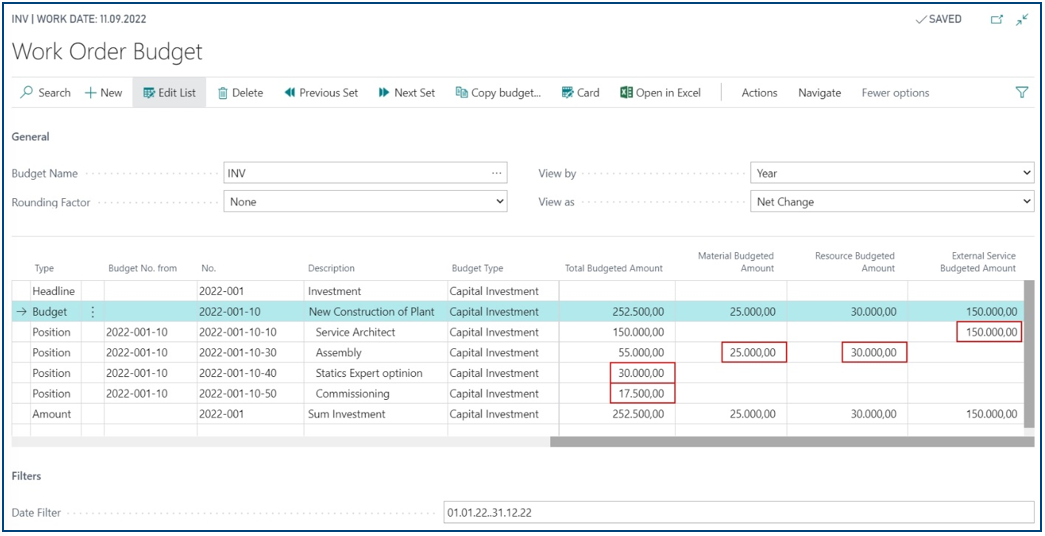Toggle the filter pane funnel icon
Viewport: 1045px width, 536px height.
[x=1022, y=93]
